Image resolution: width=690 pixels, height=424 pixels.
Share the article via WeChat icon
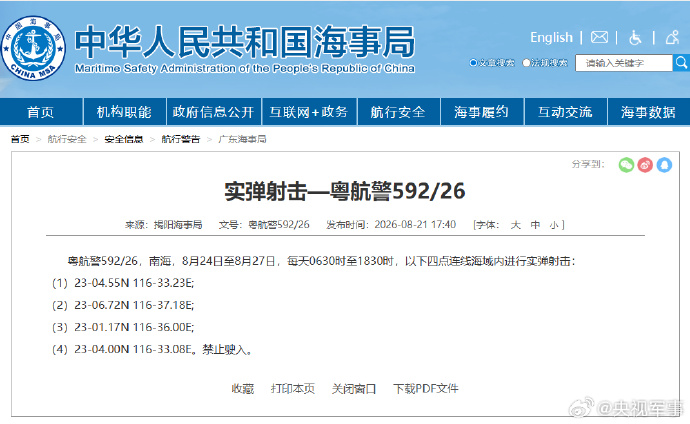click(626, 165)
